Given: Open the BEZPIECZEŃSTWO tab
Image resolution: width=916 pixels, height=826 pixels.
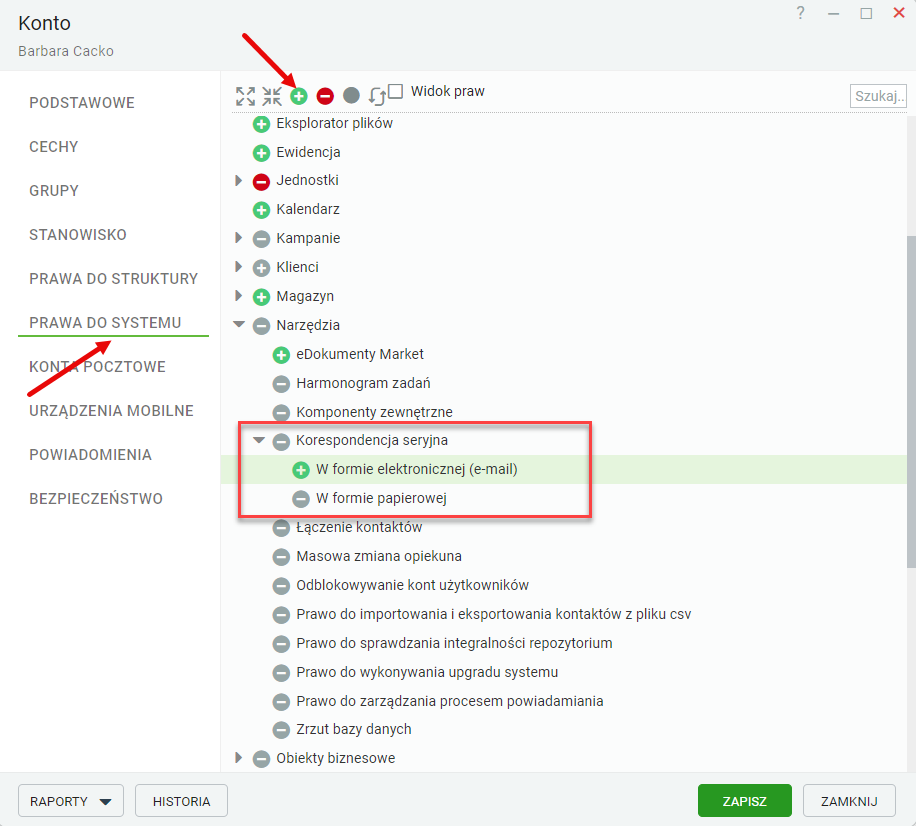Looking at the screenshot, I should pyautogui.click(x=96, y=499).
